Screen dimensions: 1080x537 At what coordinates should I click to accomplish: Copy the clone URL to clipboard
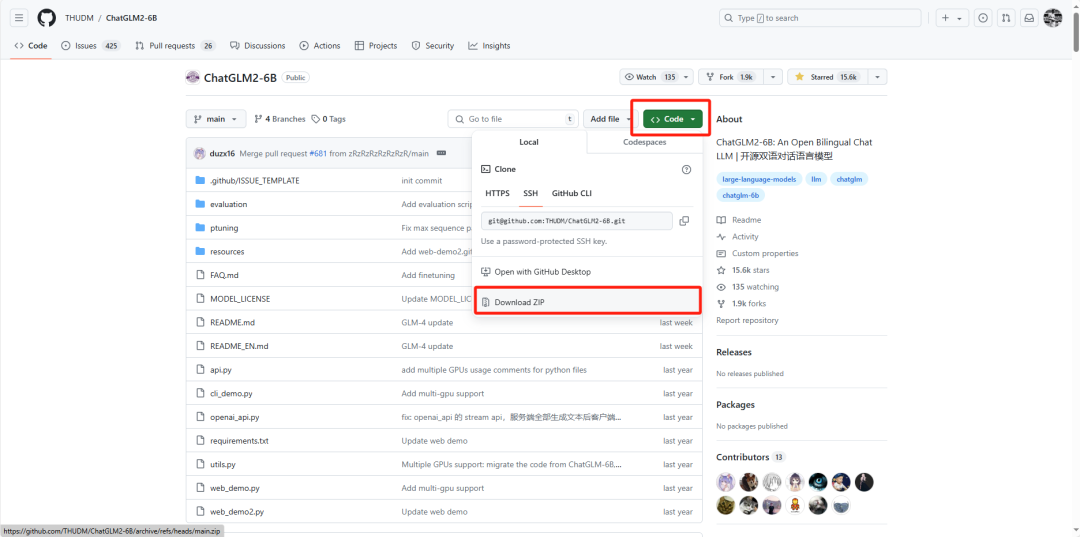684,221
